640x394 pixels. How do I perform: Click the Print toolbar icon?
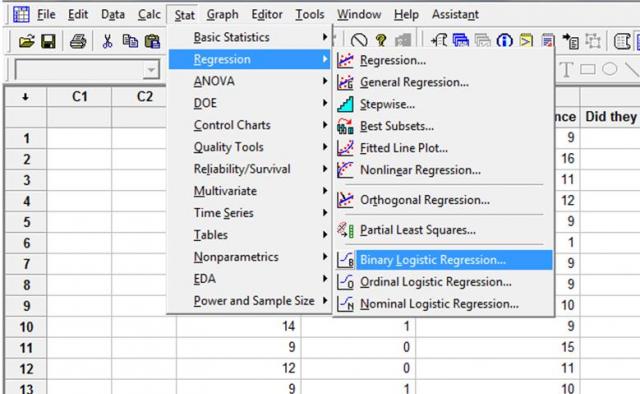tap(78, 41)
